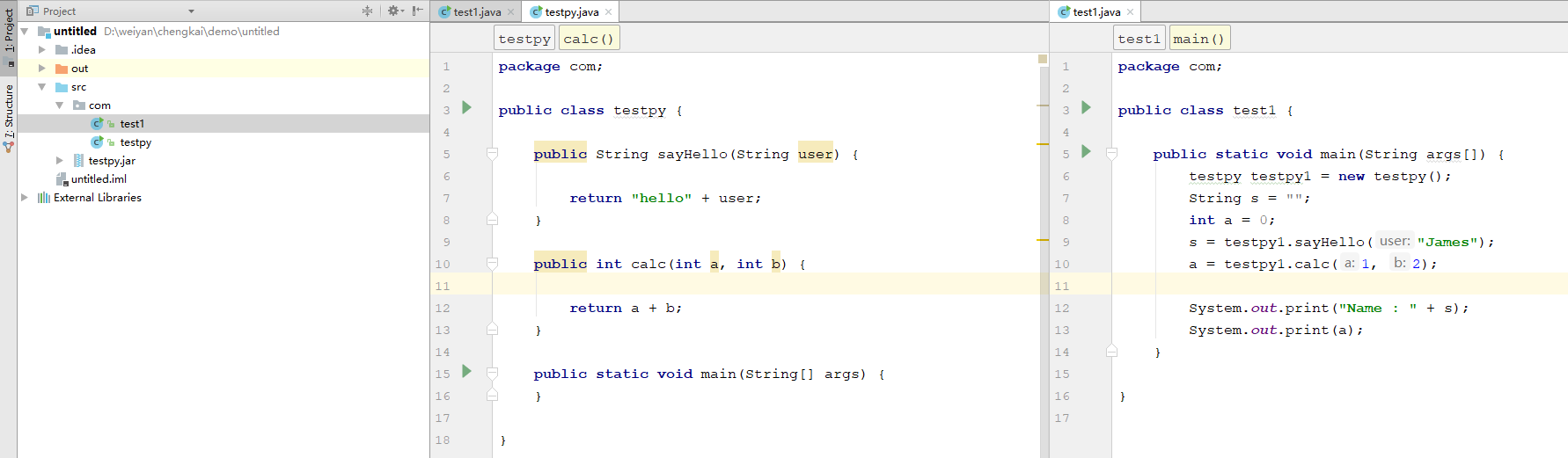Close the right-side test1.java tab
Screen dimensions: 1568x458
tap(1130, 12)
